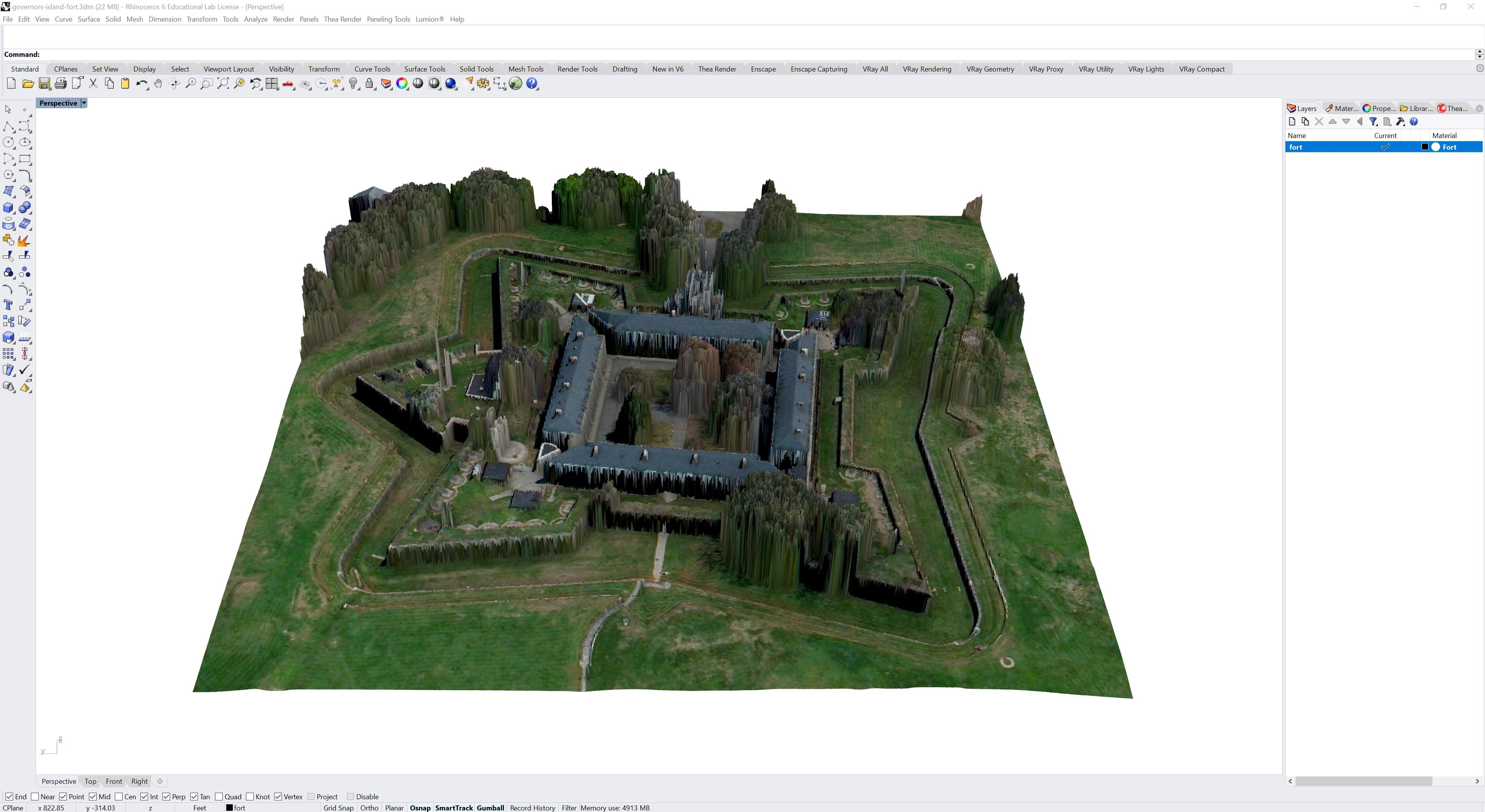Open panel options gear beside Thea tab

click(x=1479, y=108)
